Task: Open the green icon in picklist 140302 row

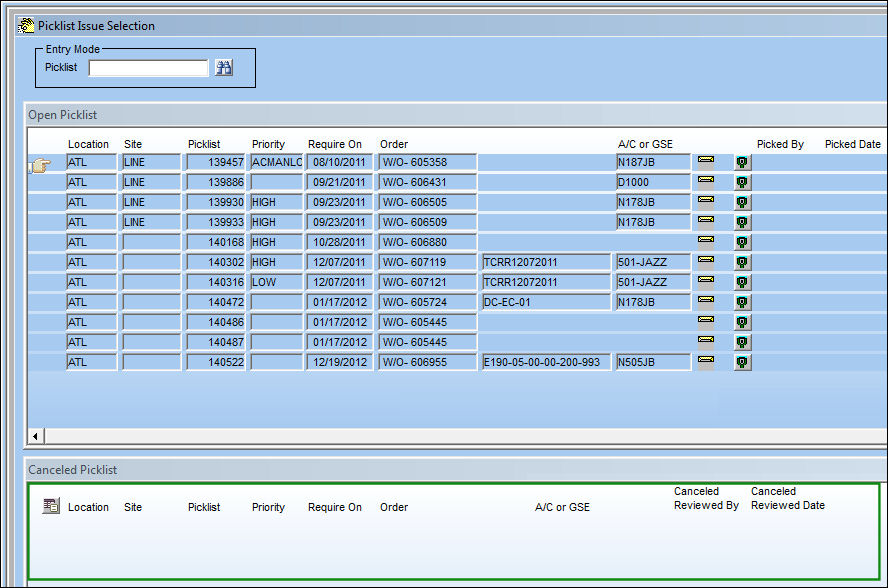Action: point(742,262)
